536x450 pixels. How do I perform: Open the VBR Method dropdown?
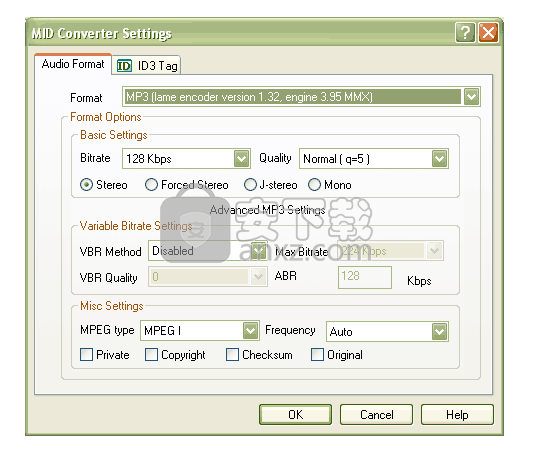258,251
